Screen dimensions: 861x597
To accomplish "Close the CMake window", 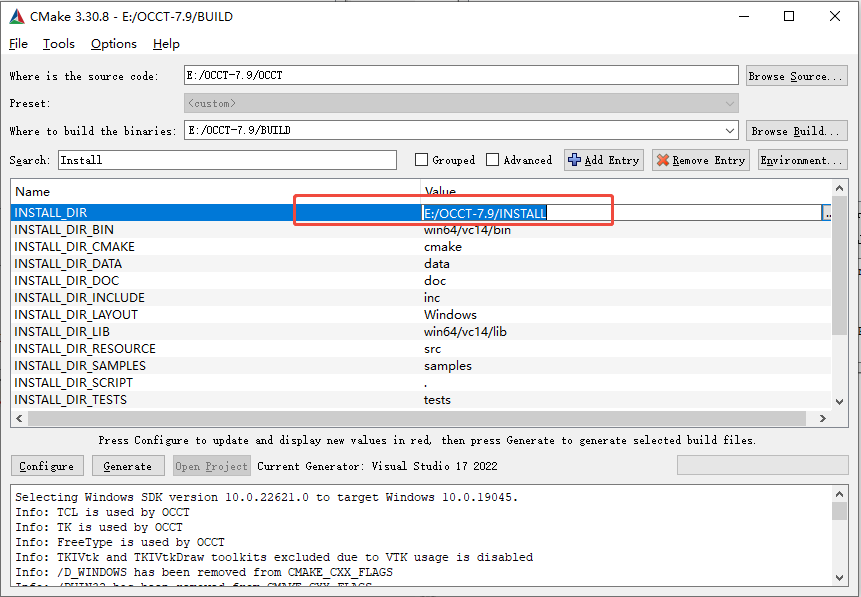I will click(x=835, y=16).
